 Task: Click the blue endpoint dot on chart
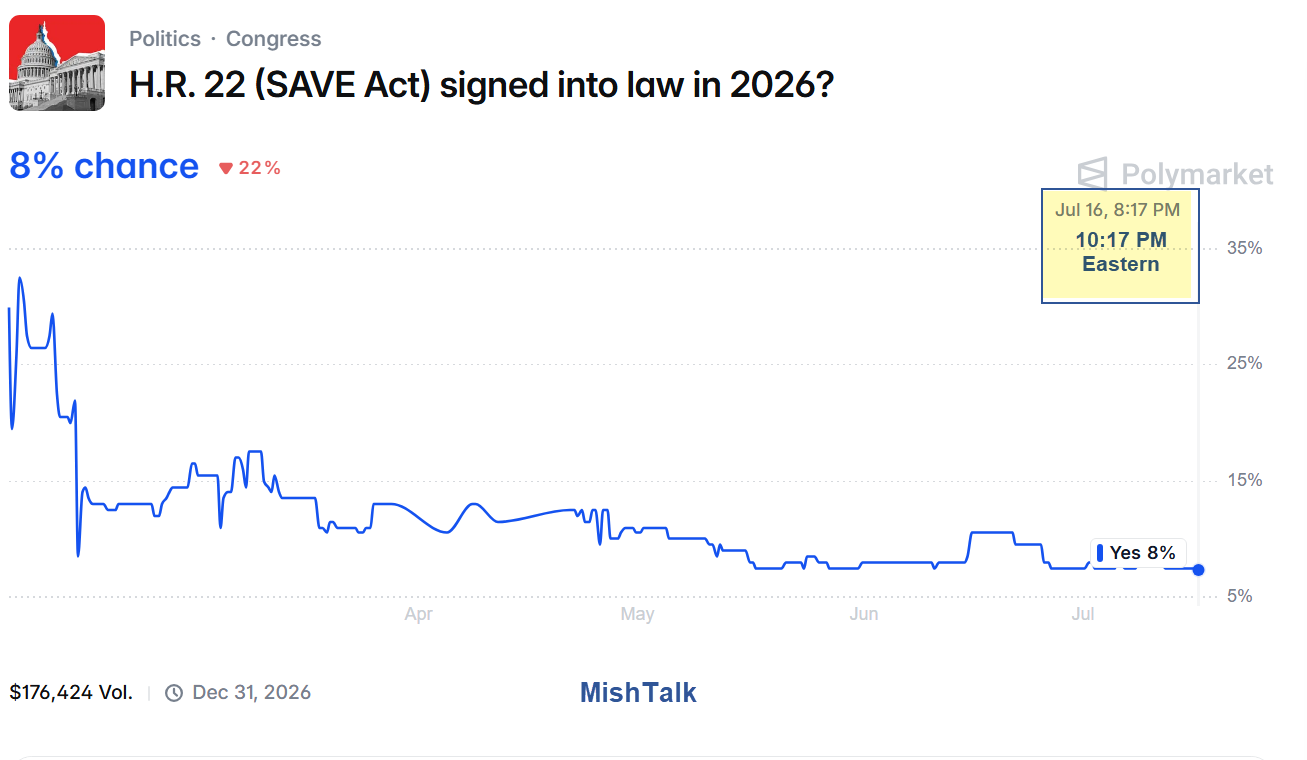[x=1198, y=570]
